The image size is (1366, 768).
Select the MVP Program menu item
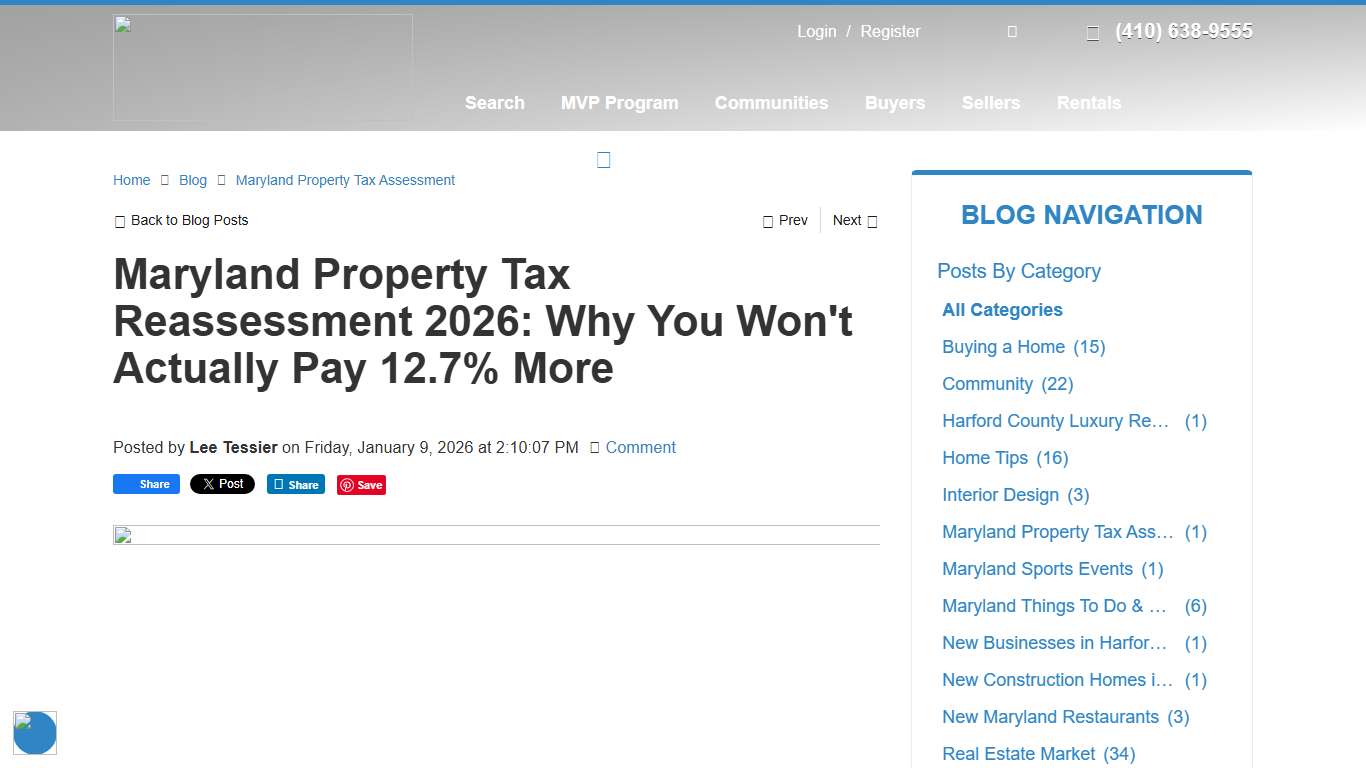619,103
